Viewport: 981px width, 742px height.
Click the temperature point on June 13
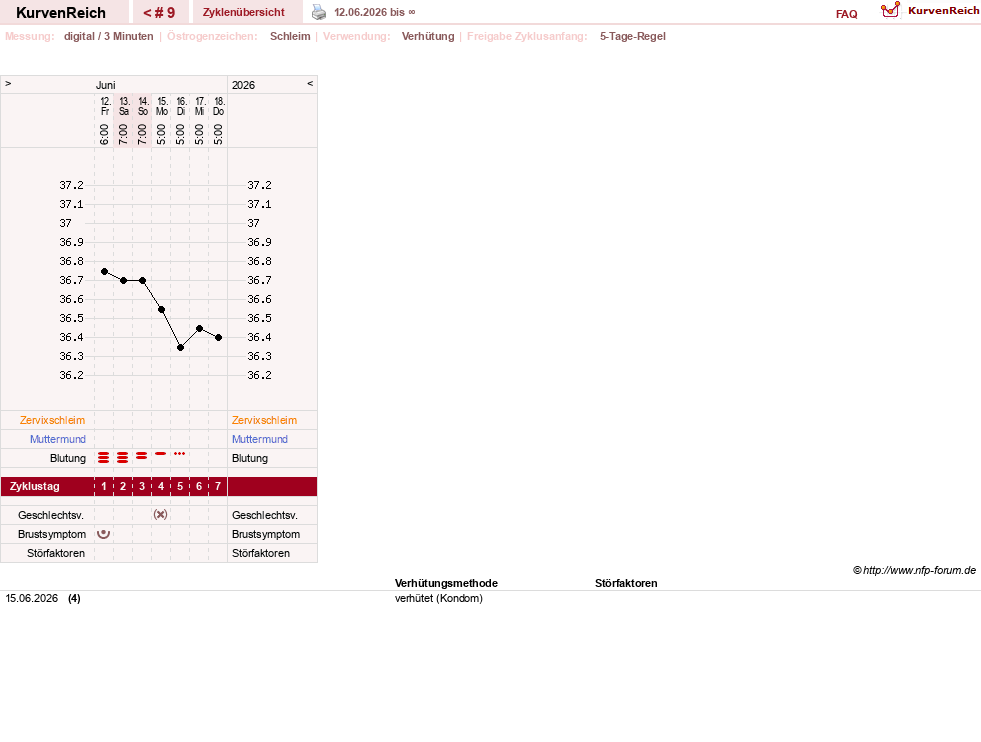(x=124, y=281)
